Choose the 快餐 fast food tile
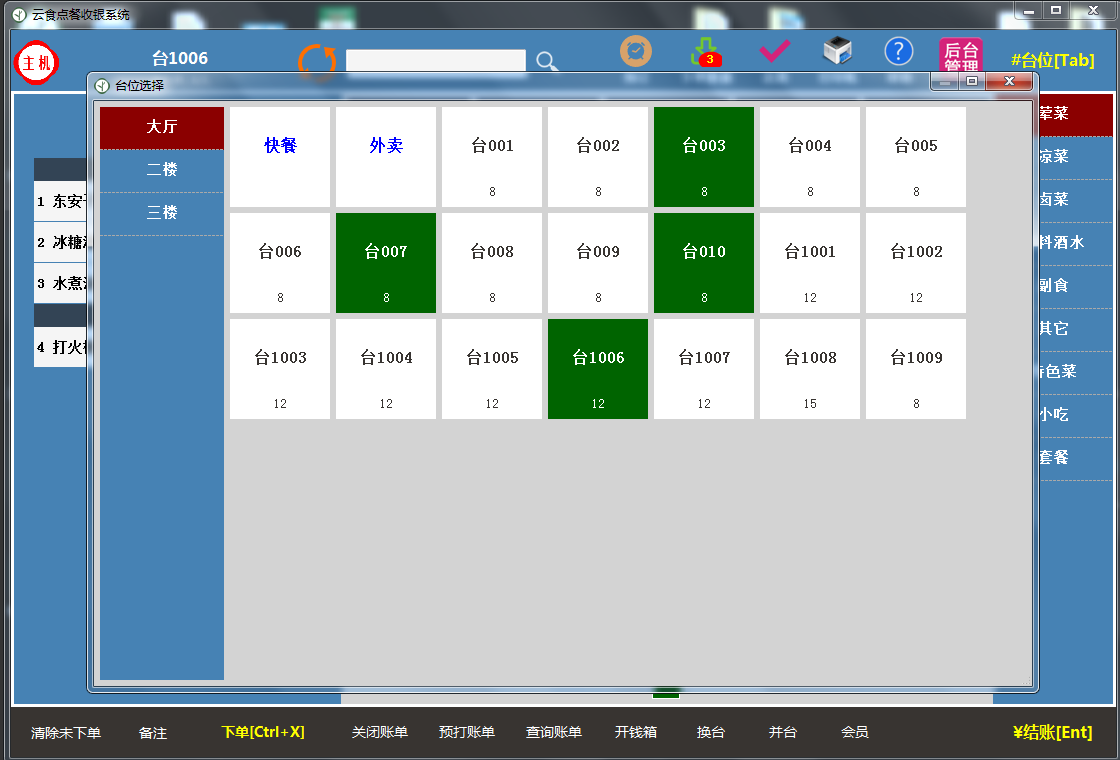This screenshot has height=760, width=1120. tap(280, 157)
